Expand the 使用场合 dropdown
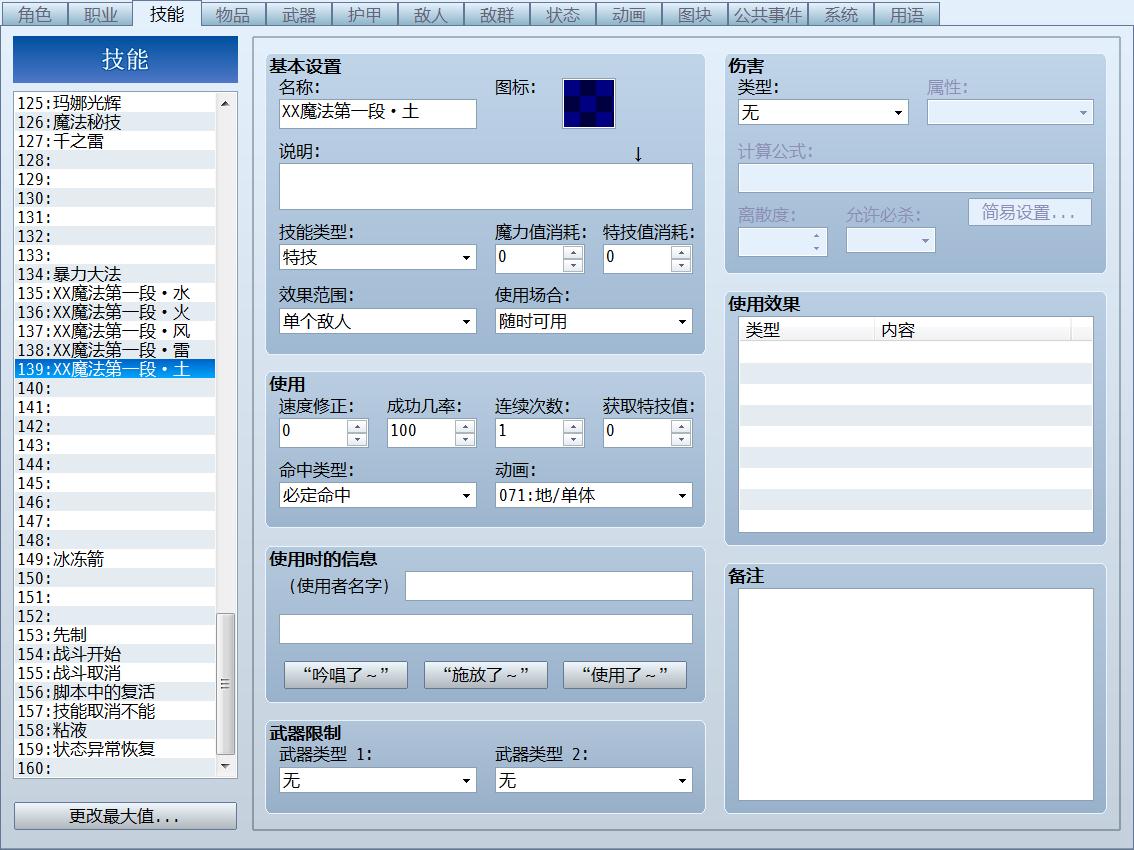The height and width of the screenshot is (850, 1134). tap(594, 321)
